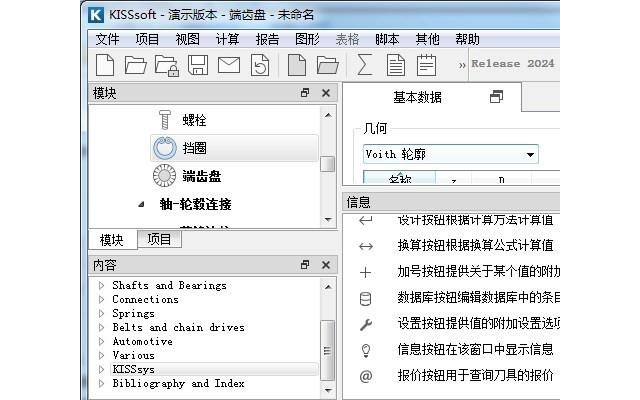This screenshot has height=400, width=640.
Task: Undock the 模块 panel
Action: click(304, 93)
